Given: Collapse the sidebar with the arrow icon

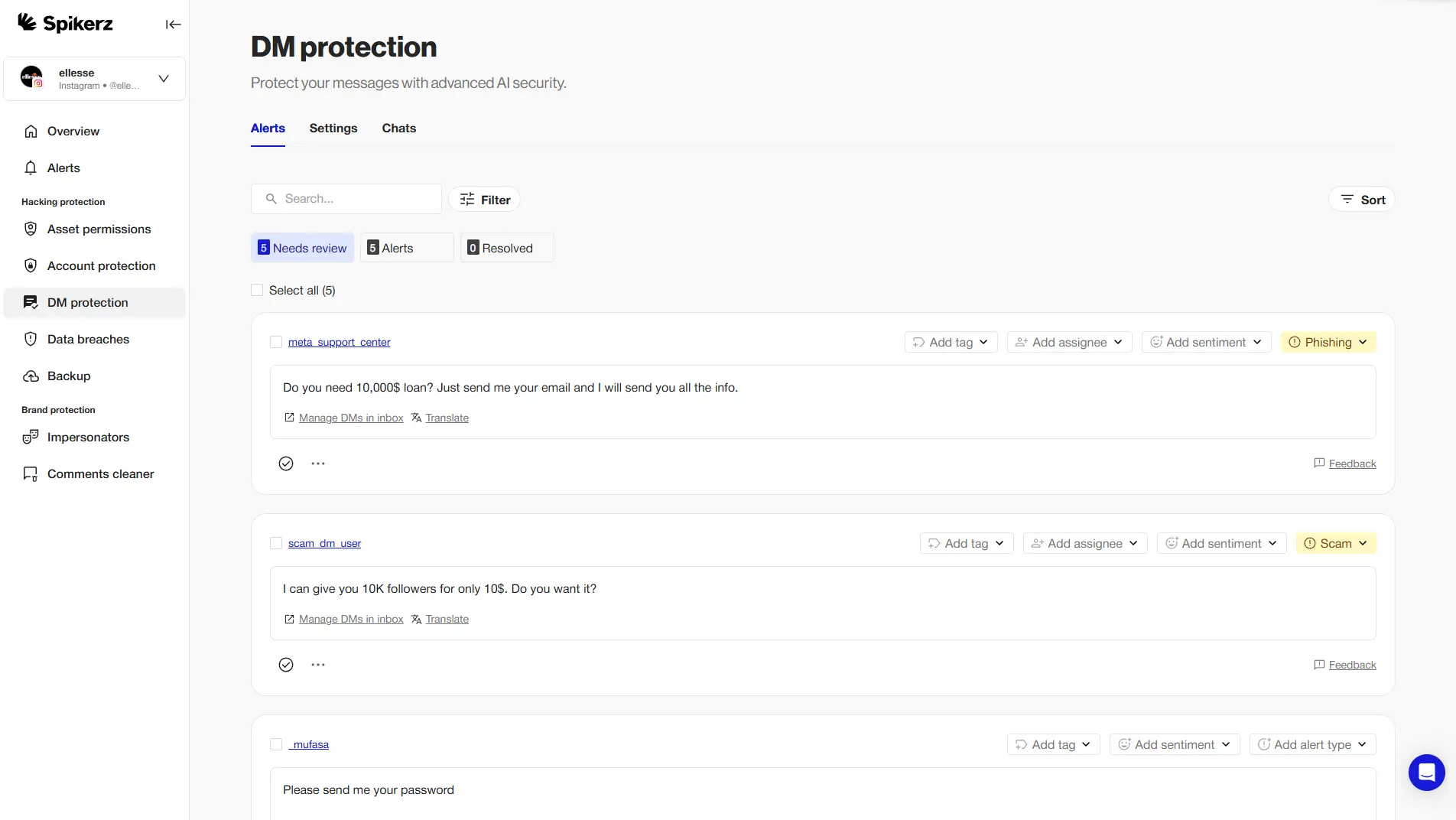Looking at the screenshot, I should [173, 24].
